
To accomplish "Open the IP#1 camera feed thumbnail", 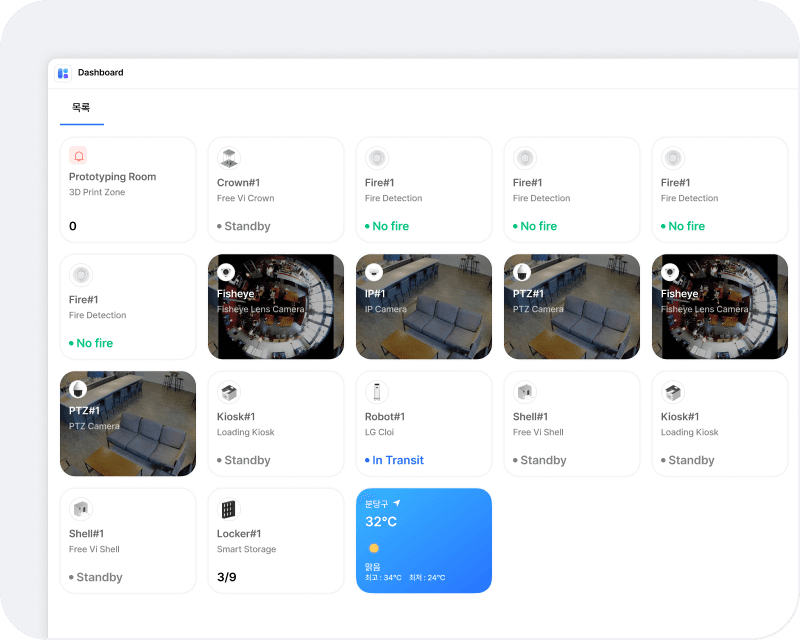I will pyautogui.click(x=424, y=306).
